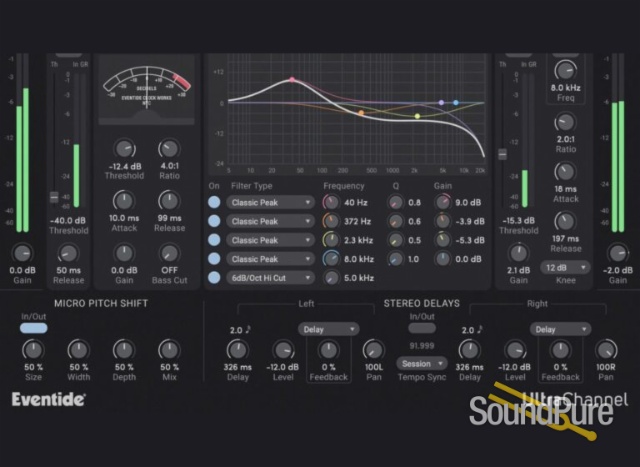Click the 2.1 dB Gain knob

pos(518,253)
